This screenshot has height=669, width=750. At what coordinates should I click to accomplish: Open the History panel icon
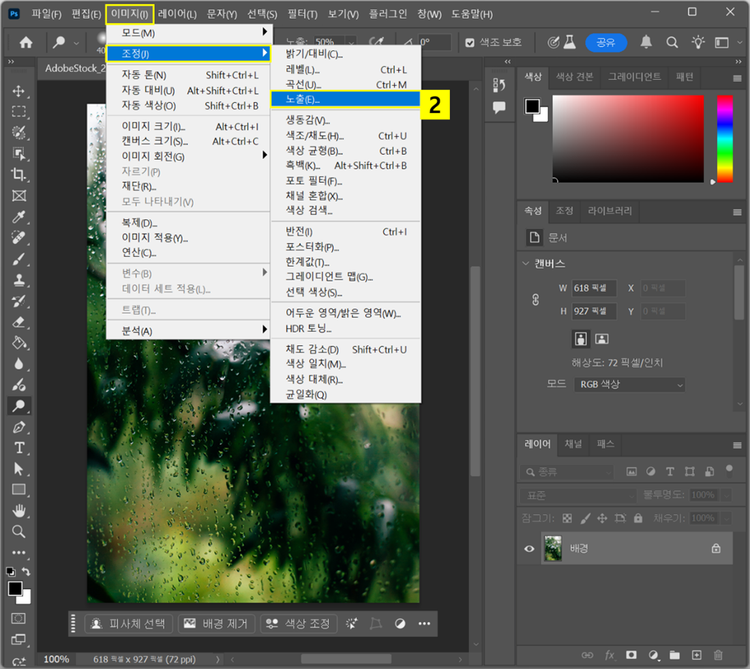tap(499, 83)
